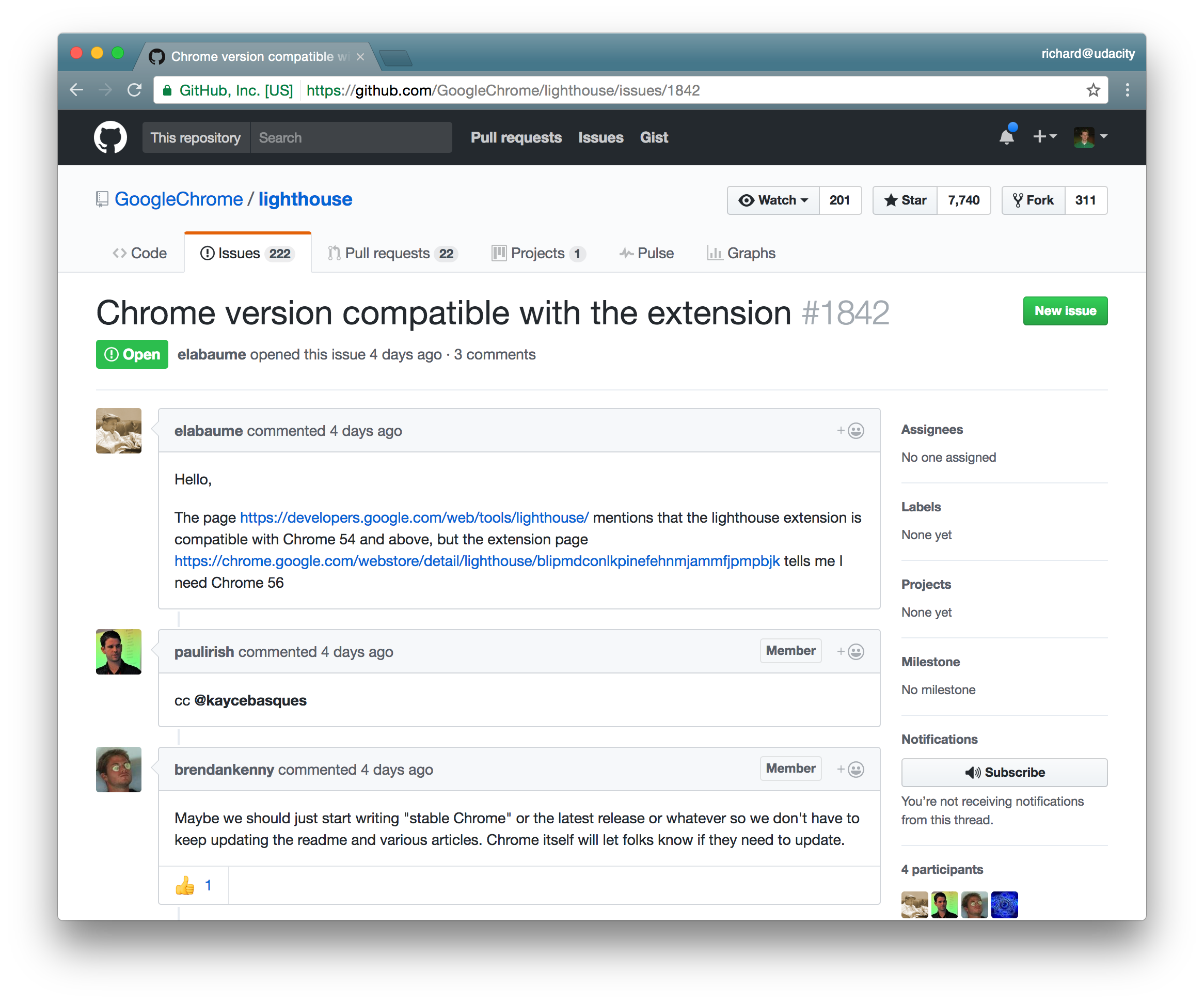Open Gist from top navigation
1204x1003 pixels.
click(654, 137)
